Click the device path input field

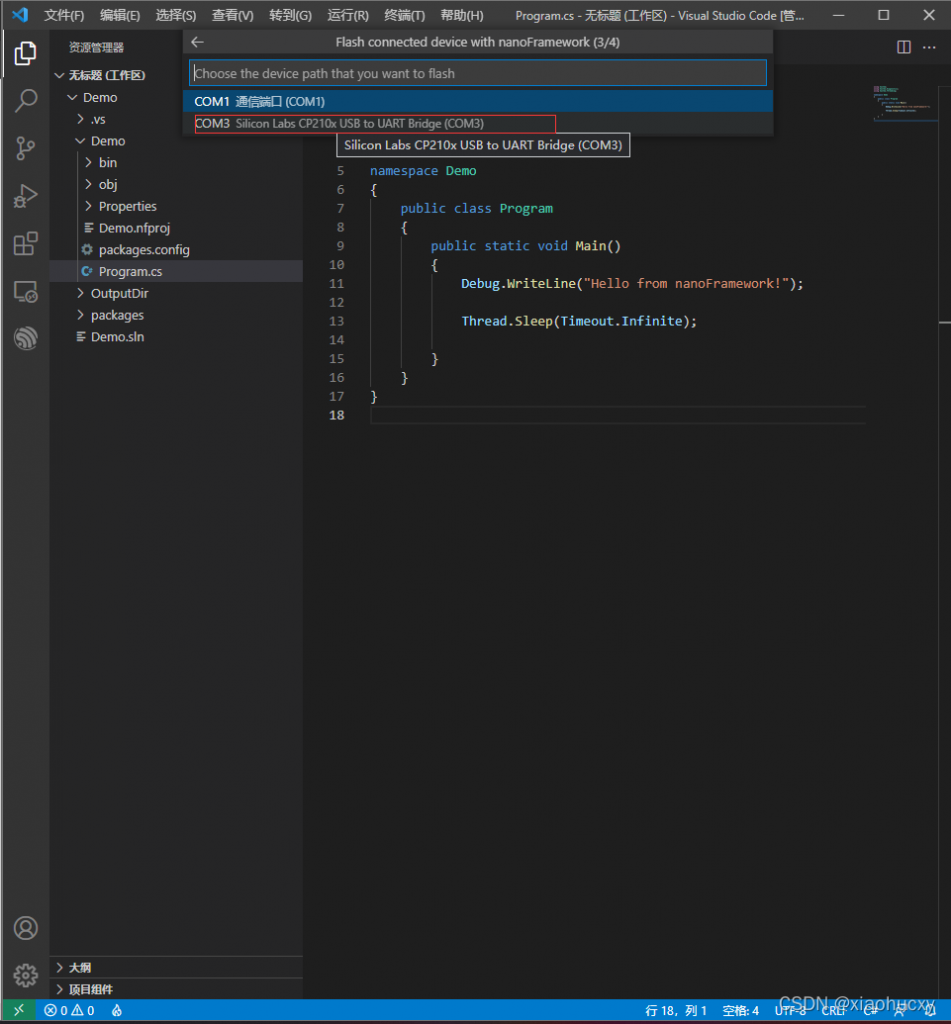(x=477, y=73)
